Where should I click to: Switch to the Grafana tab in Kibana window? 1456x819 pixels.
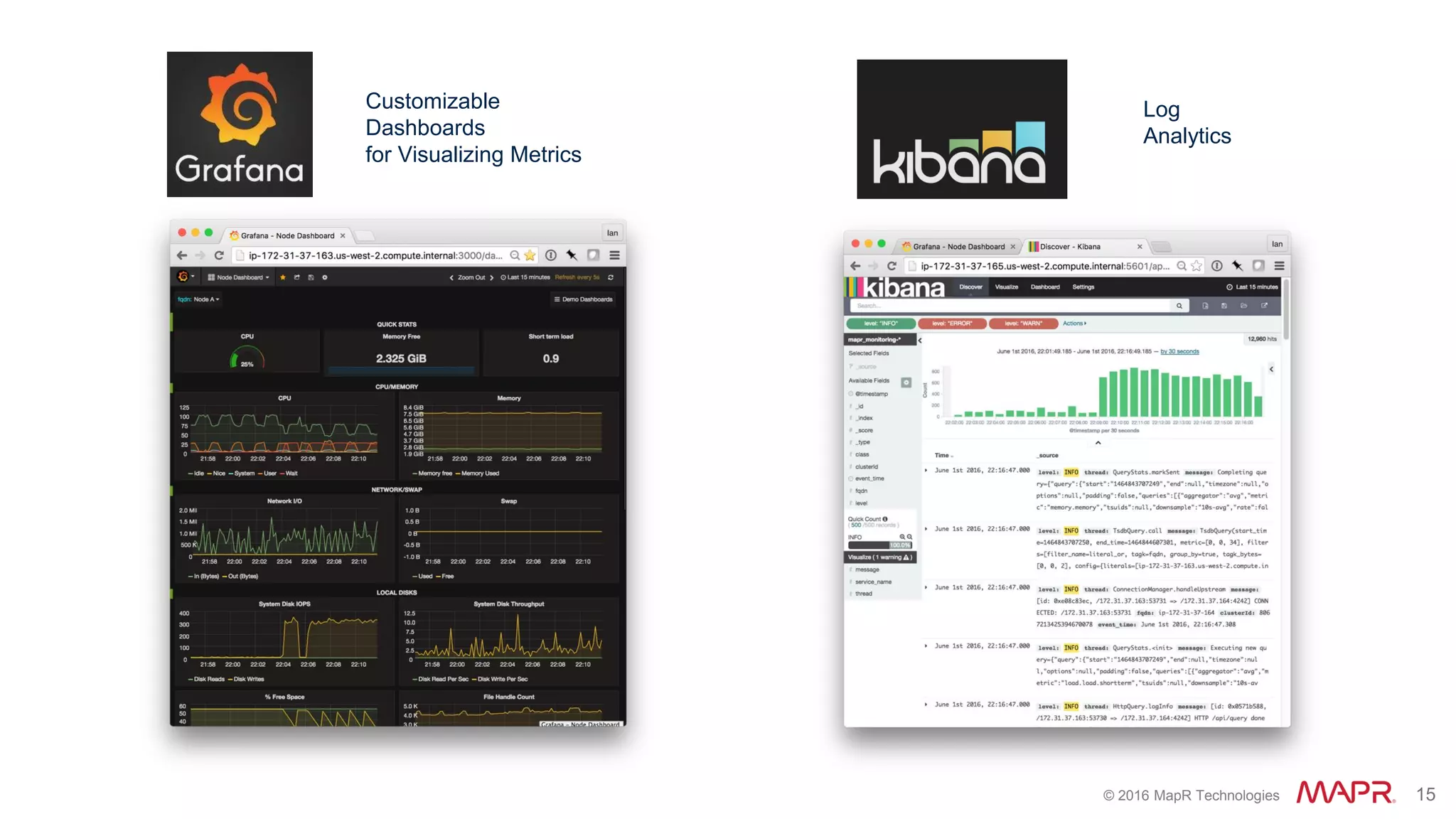pyautogui.click(x=958, y=247)
